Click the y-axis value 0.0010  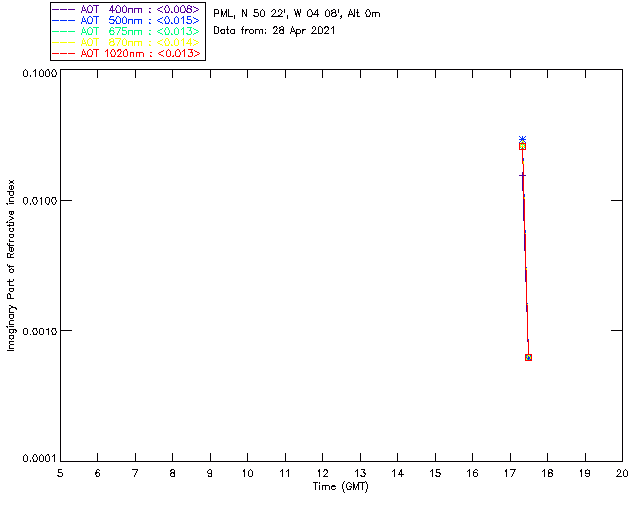(x=40, y=331)
